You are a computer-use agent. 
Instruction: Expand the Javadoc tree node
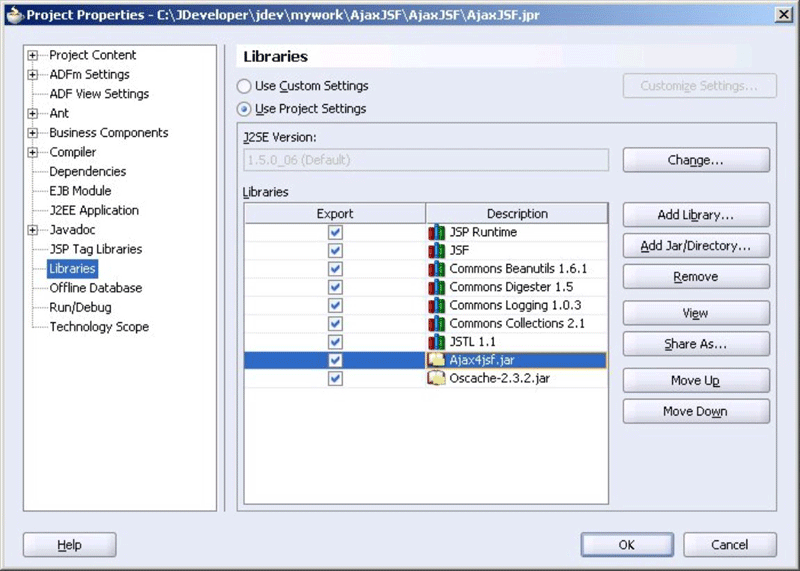coord(33,230)
